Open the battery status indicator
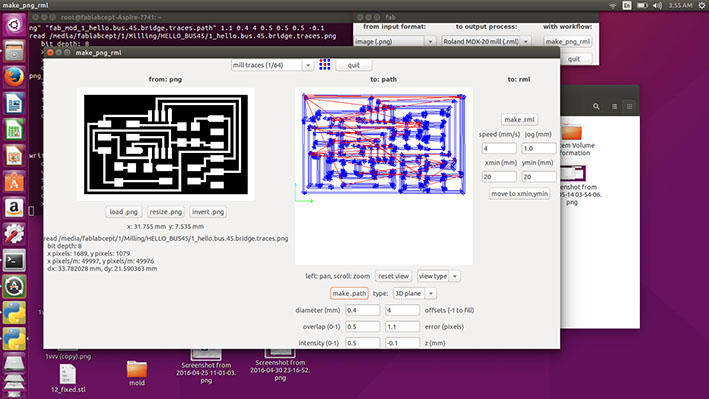709x399 pixels. pos(642,5)
